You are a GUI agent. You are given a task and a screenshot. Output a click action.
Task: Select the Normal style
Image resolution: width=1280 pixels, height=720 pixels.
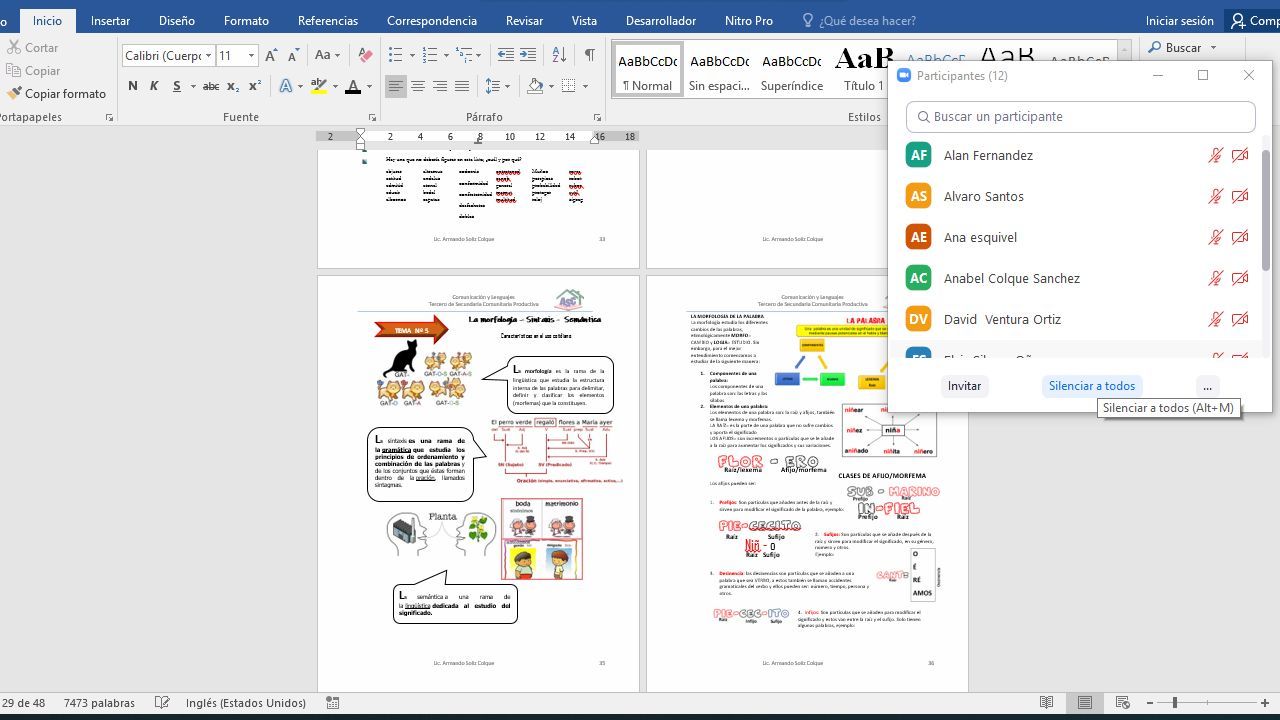click(647, 70)
